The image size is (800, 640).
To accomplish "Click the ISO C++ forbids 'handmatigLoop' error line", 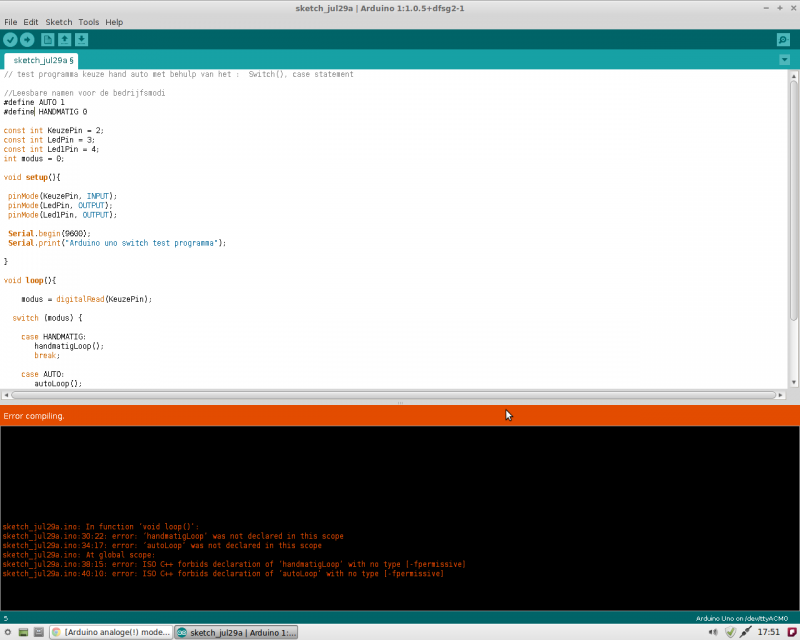I will pos(234,564).
